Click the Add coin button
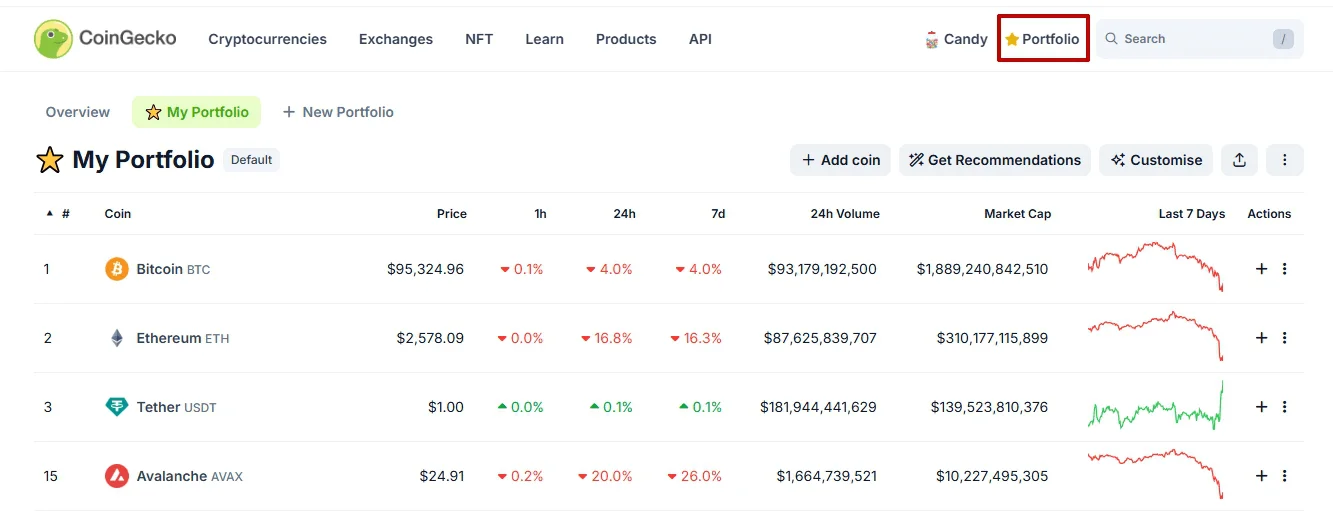 pyautogui.click(x=840, y=160)
